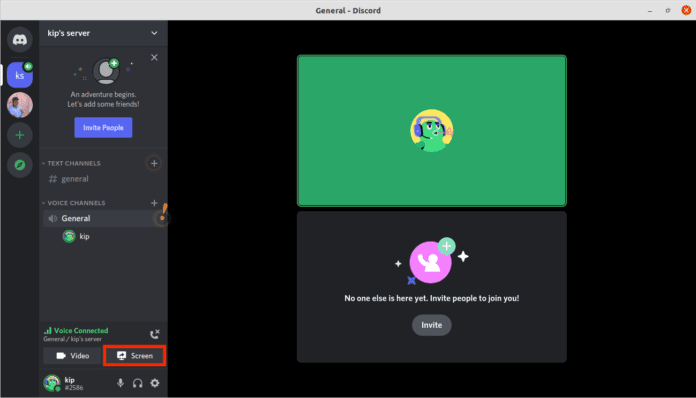Collapse the Text Channels category
Image resolution: width=696 pixels, height=398 pixels.
click(71, 163)
